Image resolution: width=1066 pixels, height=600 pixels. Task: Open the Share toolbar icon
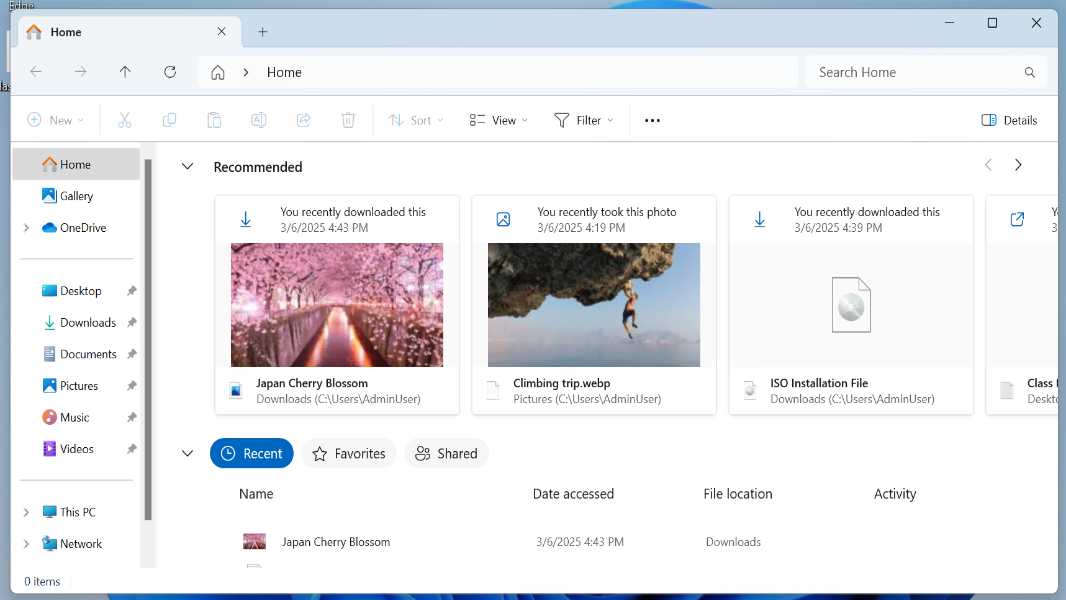click(x=303, y=119)
